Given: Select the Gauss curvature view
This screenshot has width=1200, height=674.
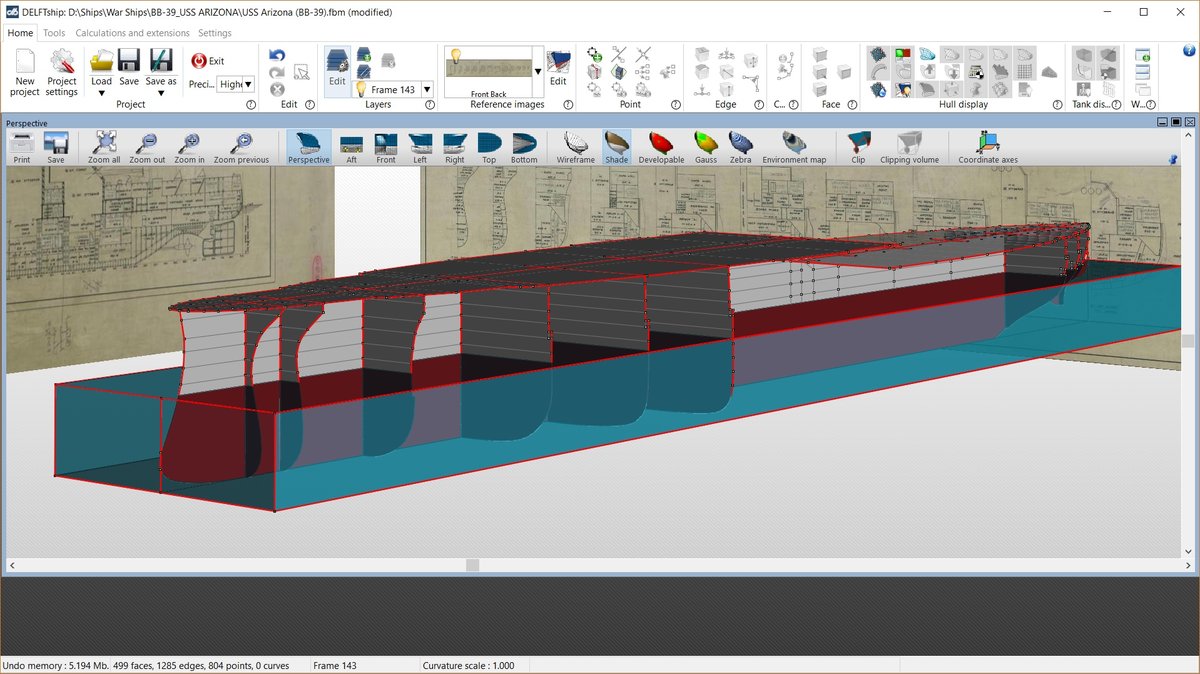Looking at the screenshot, I should tap(706, 146).
